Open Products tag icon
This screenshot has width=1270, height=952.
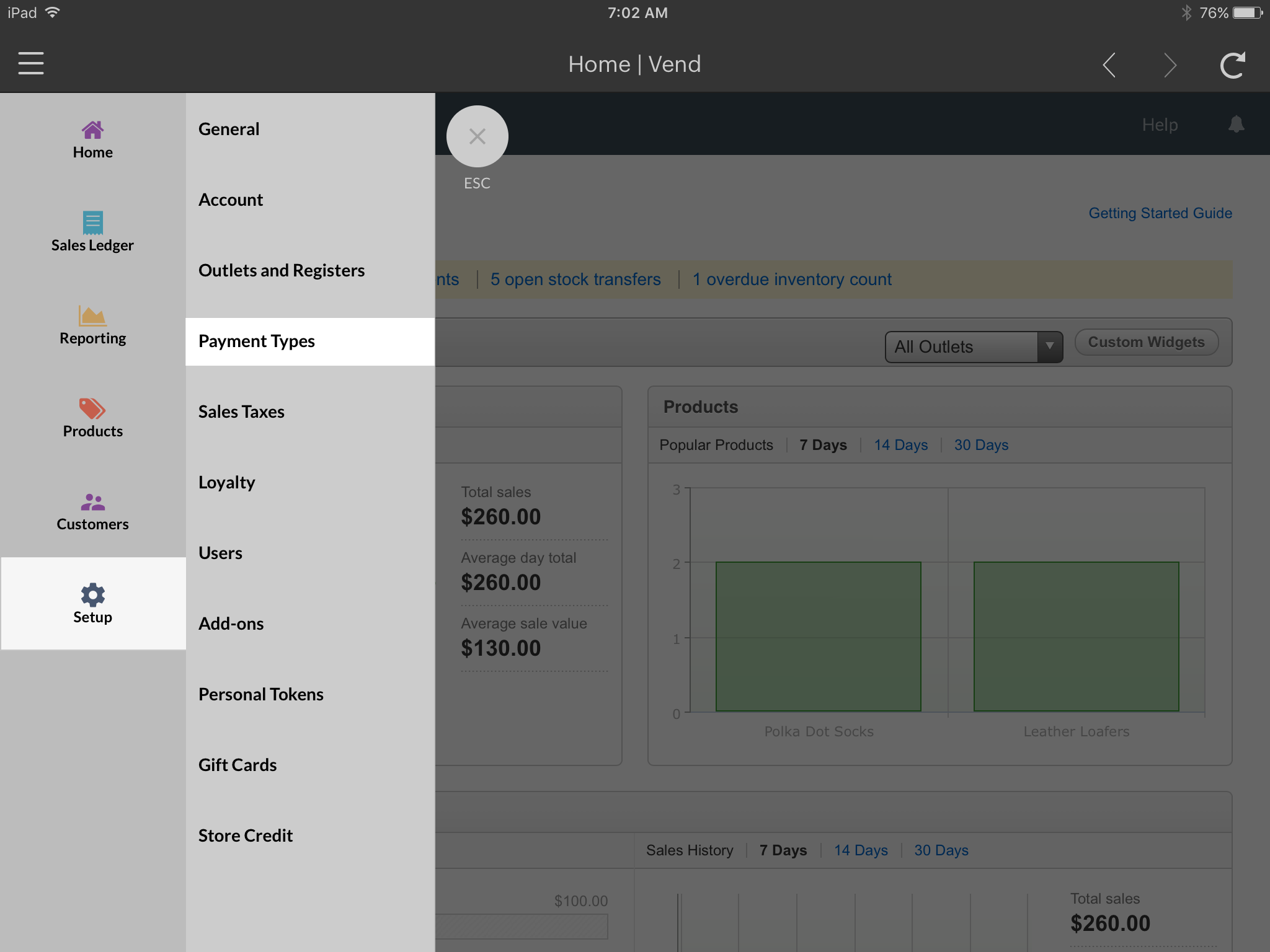click(x=92, y=409)
